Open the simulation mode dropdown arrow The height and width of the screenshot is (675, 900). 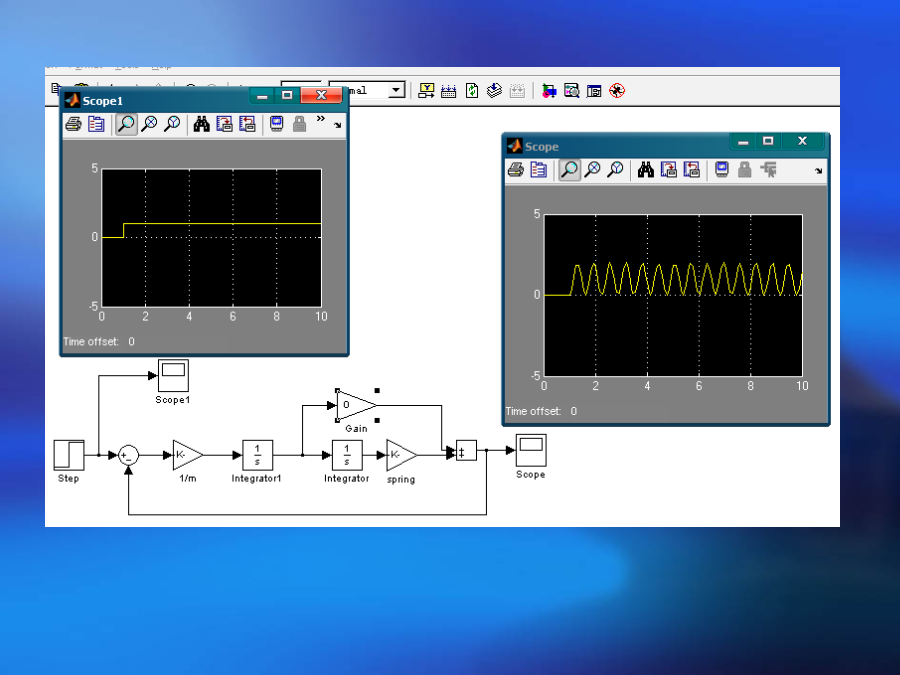[396, 90]
